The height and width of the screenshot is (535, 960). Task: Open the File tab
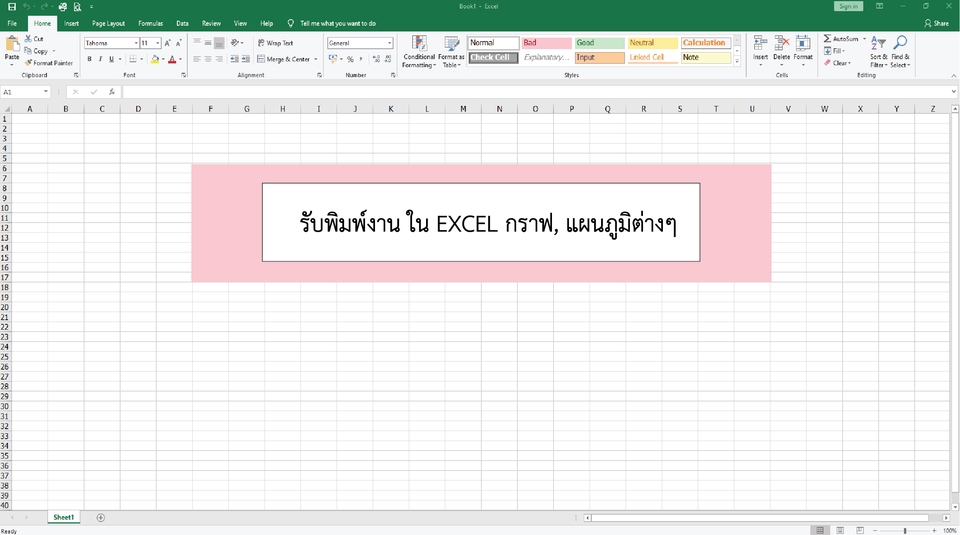coord(12,23)
